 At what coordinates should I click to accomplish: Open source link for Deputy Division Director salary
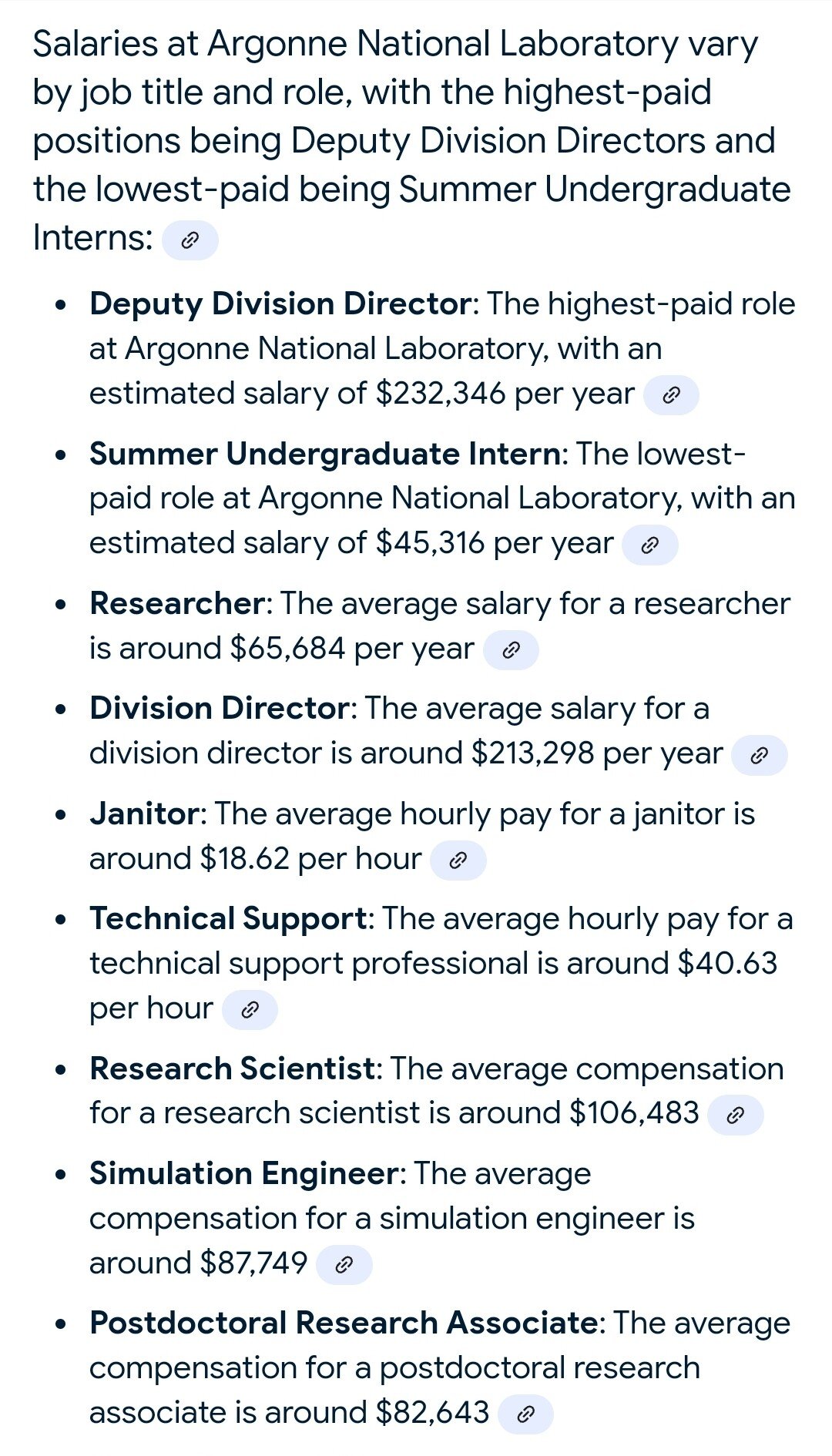(671, 395)
